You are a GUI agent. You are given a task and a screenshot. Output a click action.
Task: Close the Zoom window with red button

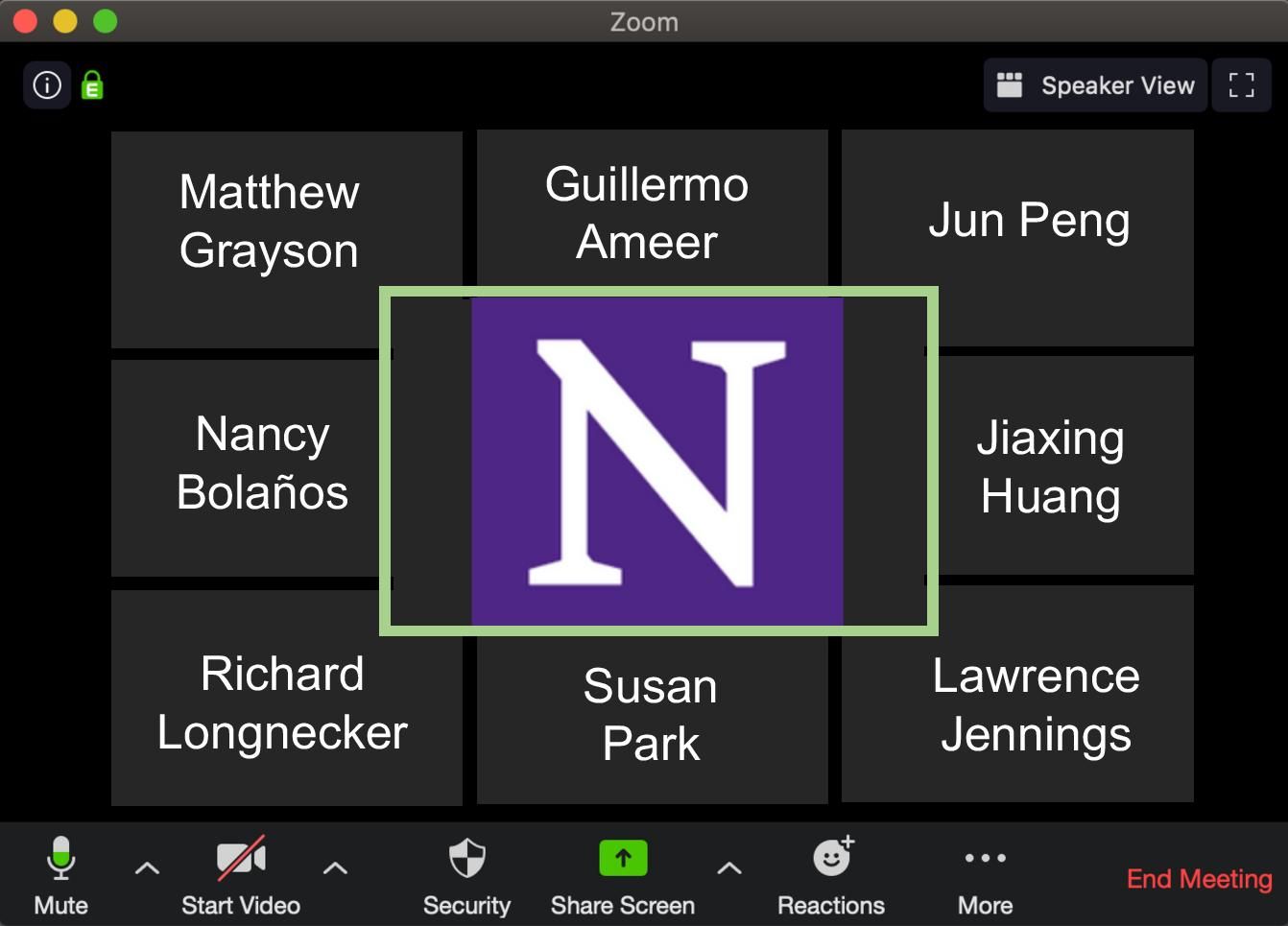pos(25,21)
